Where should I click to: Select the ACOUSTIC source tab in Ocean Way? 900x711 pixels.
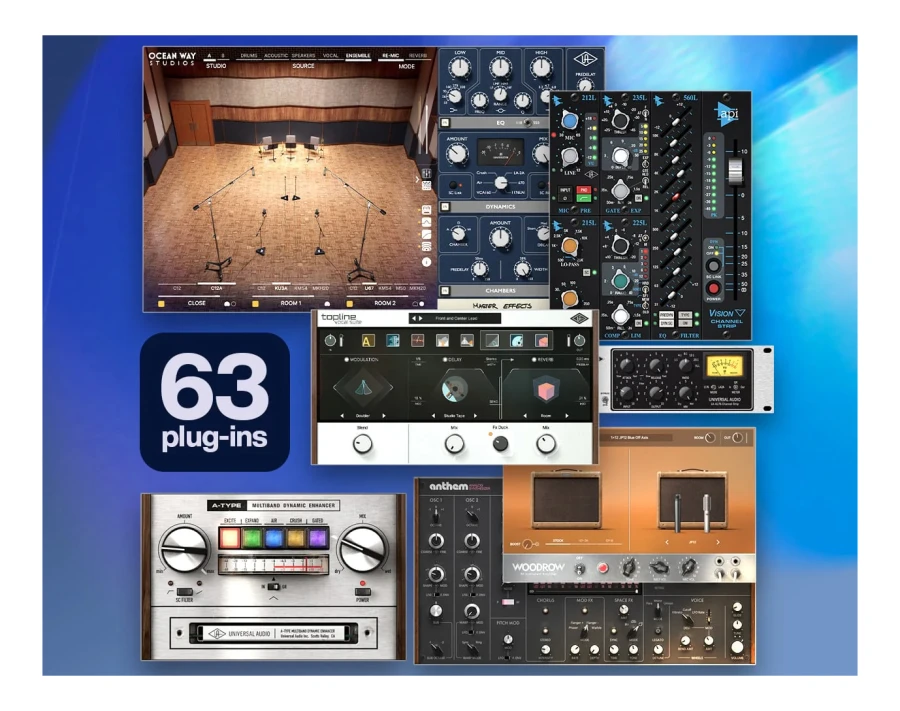click(276, 56)
